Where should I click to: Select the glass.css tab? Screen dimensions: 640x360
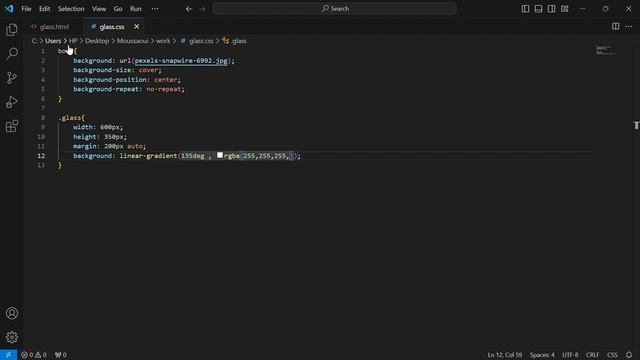(x=112, y=27)
